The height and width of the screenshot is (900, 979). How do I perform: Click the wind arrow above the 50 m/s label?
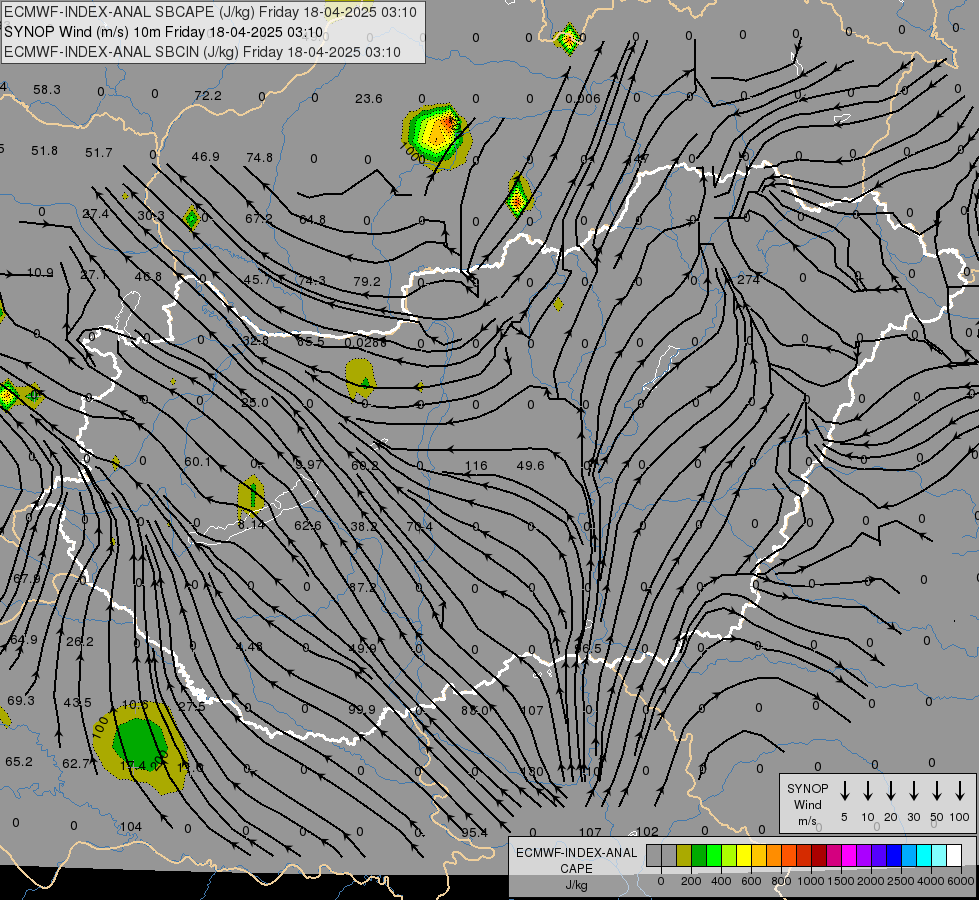[937, 791]
